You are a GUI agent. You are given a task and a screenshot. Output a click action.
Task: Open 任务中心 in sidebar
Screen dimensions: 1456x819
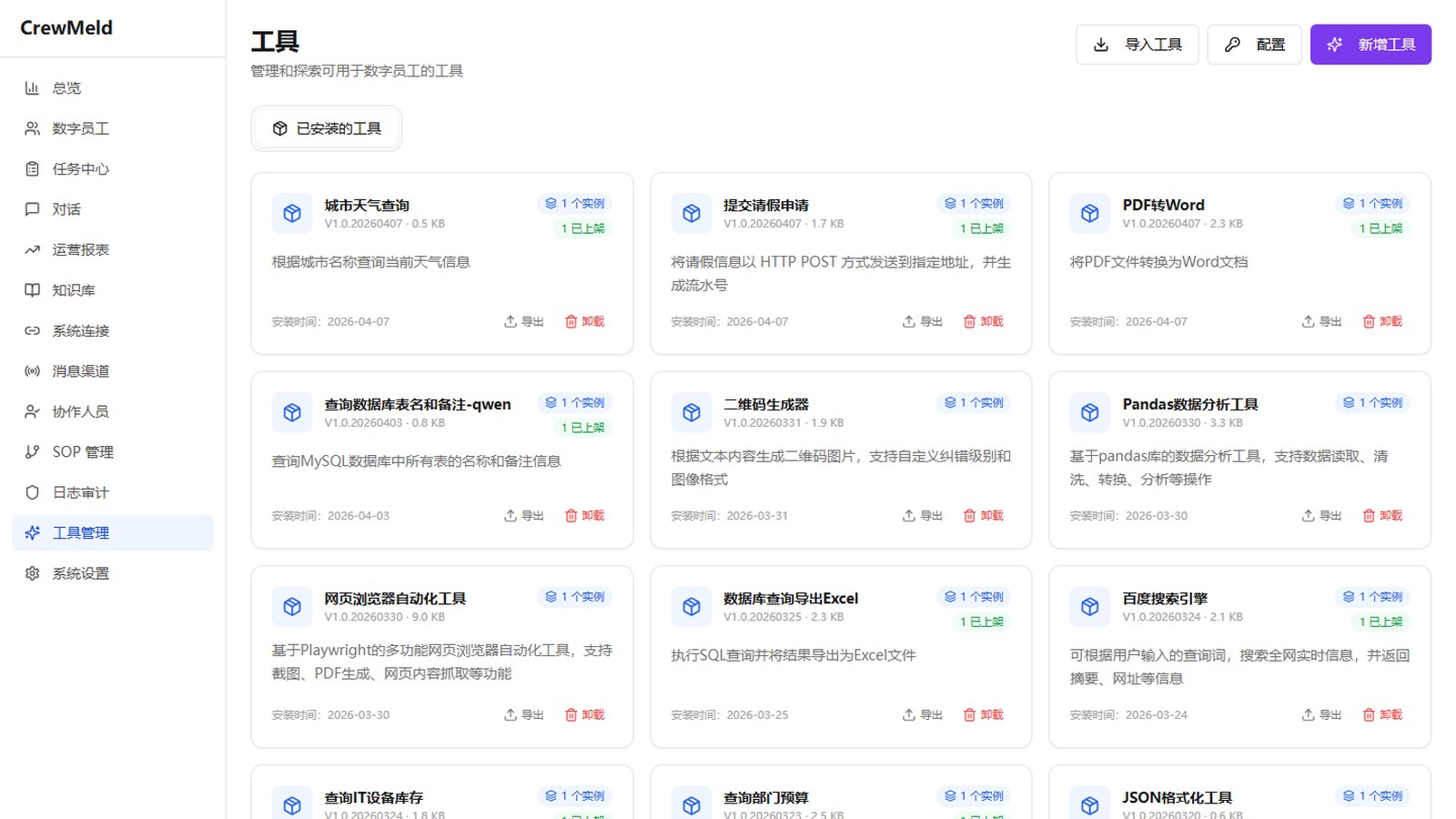(x=112, y=169)
